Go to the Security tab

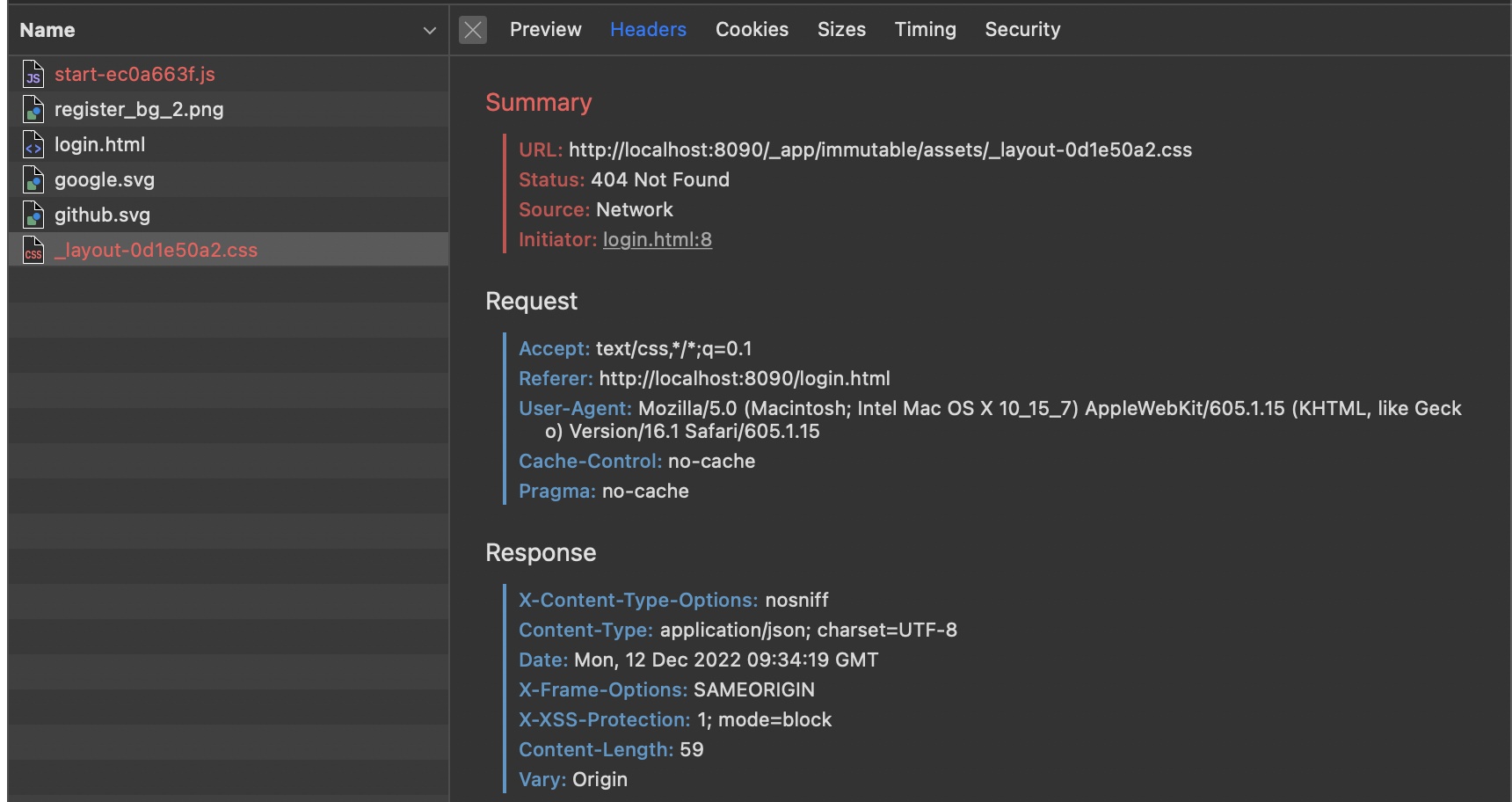click(x=1022, y=30)
